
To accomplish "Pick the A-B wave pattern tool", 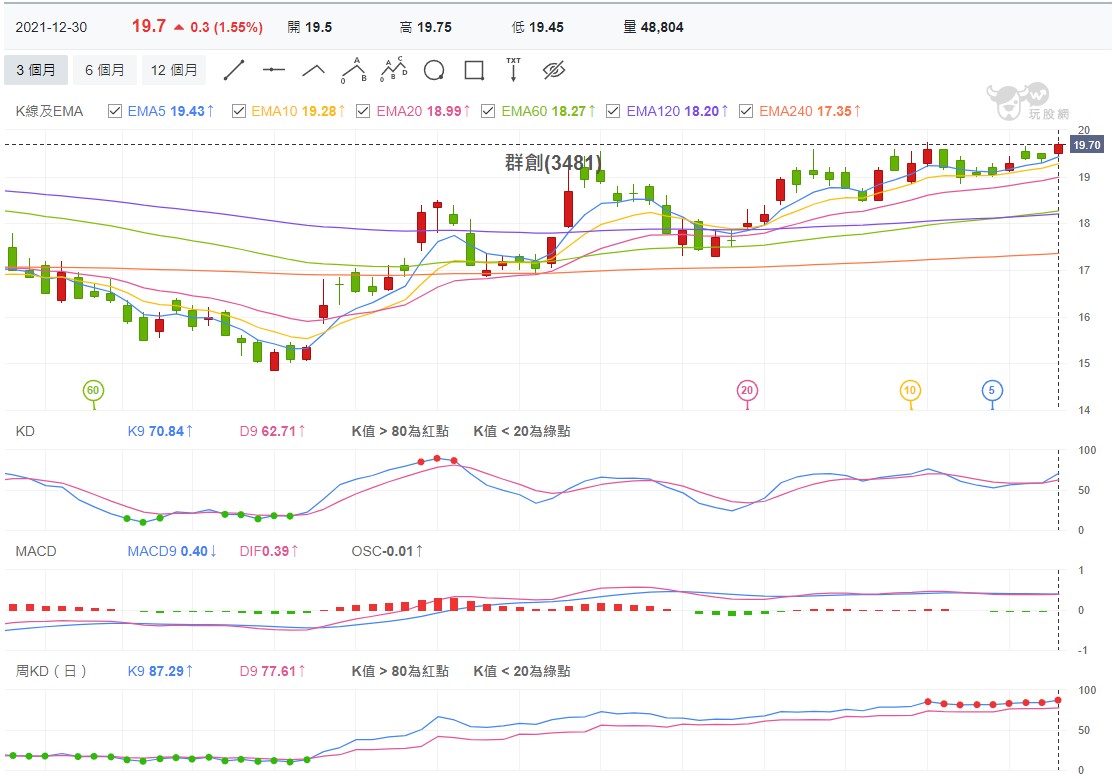I will tap(353, 70).
